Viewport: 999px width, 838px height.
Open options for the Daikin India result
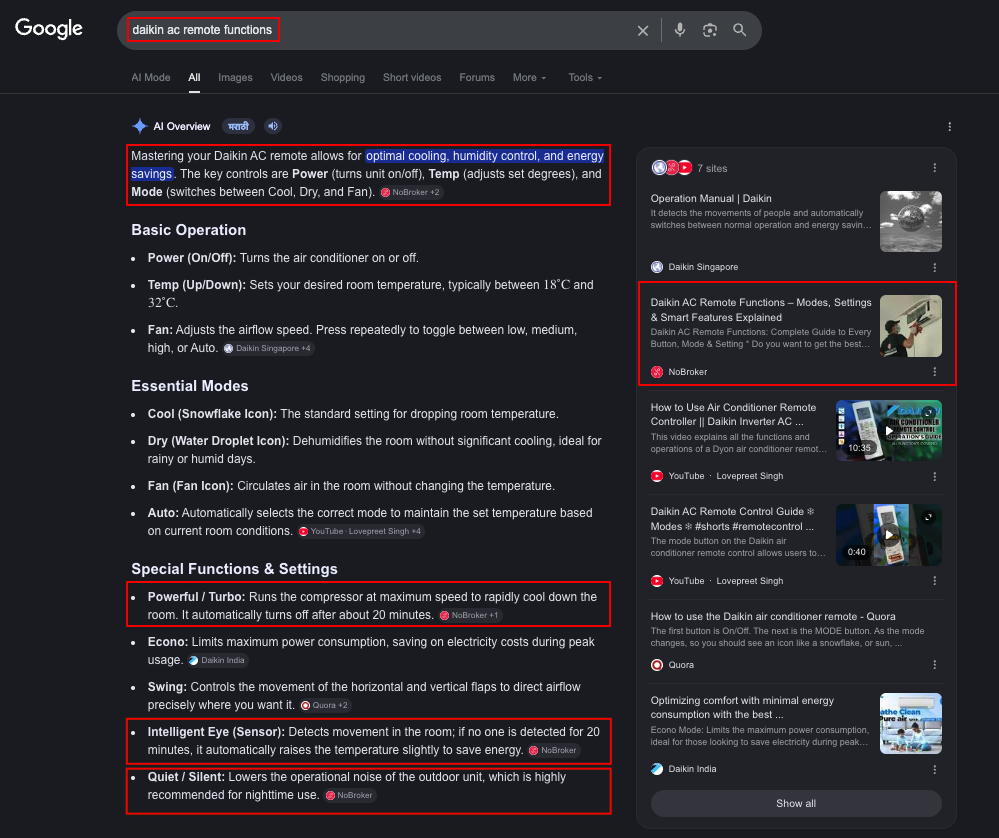[x=935, y=769]
